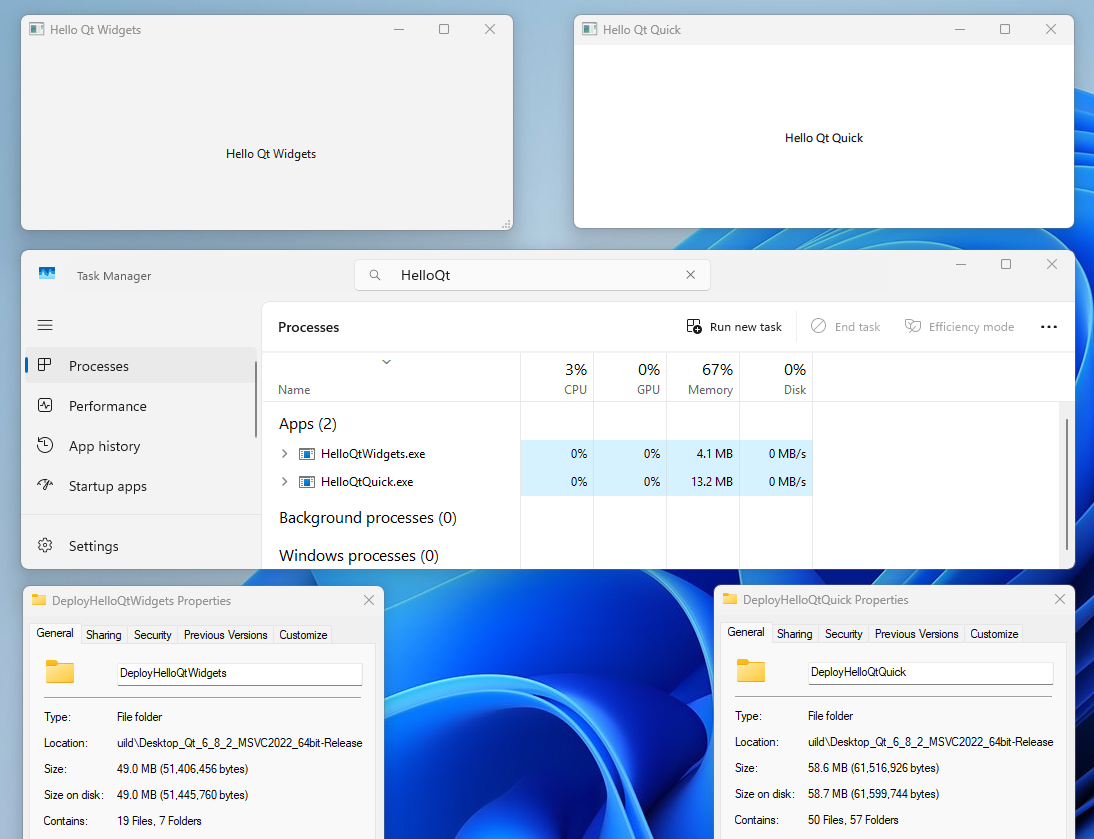Open Task Manager Settings via gear icon
This screenshot has height=839, width=1094.
coord(93,546)
